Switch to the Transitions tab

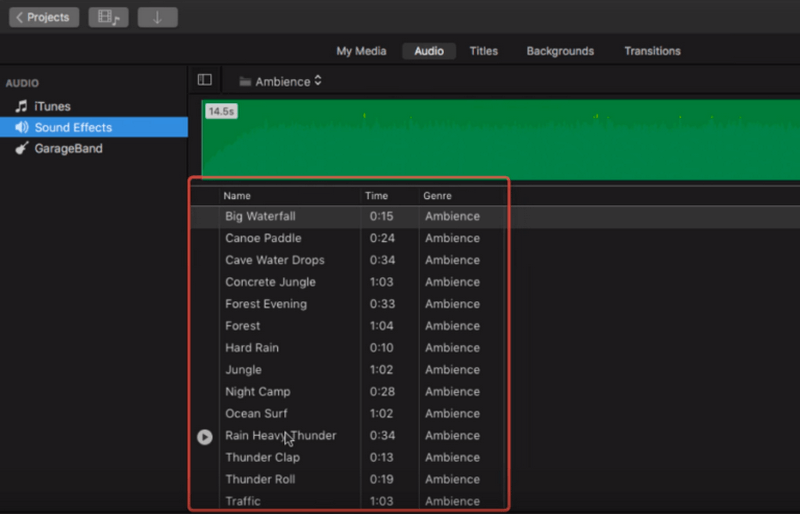(x=653, y=51)
